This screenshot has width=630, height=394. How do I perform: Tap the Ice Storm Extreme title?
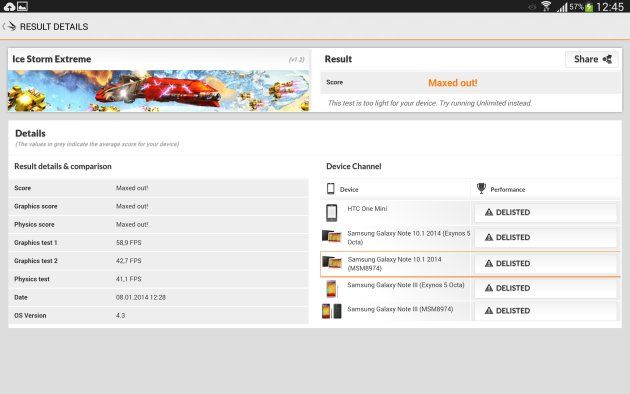[x=51, y=59]
